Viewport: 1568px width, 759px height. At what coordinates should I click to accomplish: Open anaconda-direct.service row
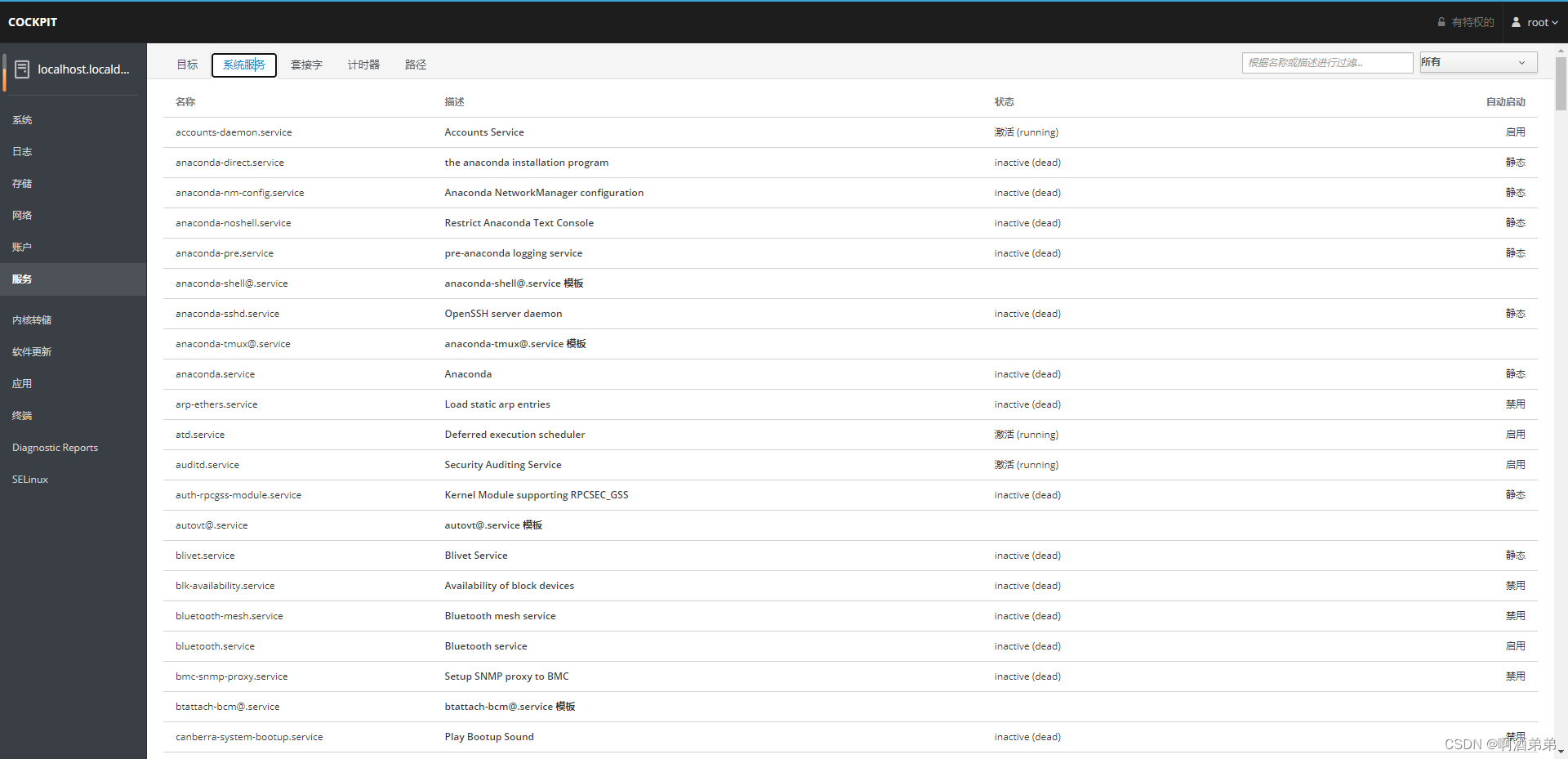(850, 163)
